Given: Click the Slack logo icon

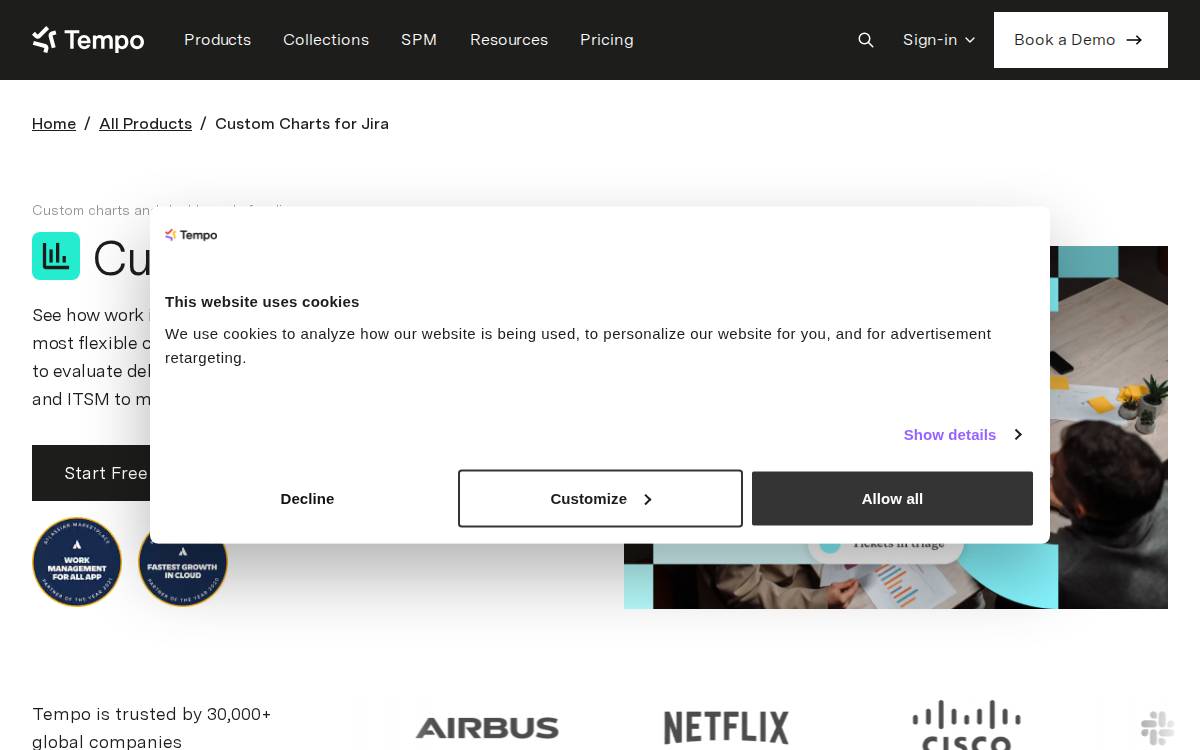Looking at the screenshot, I should click(x=1157, y=728).
